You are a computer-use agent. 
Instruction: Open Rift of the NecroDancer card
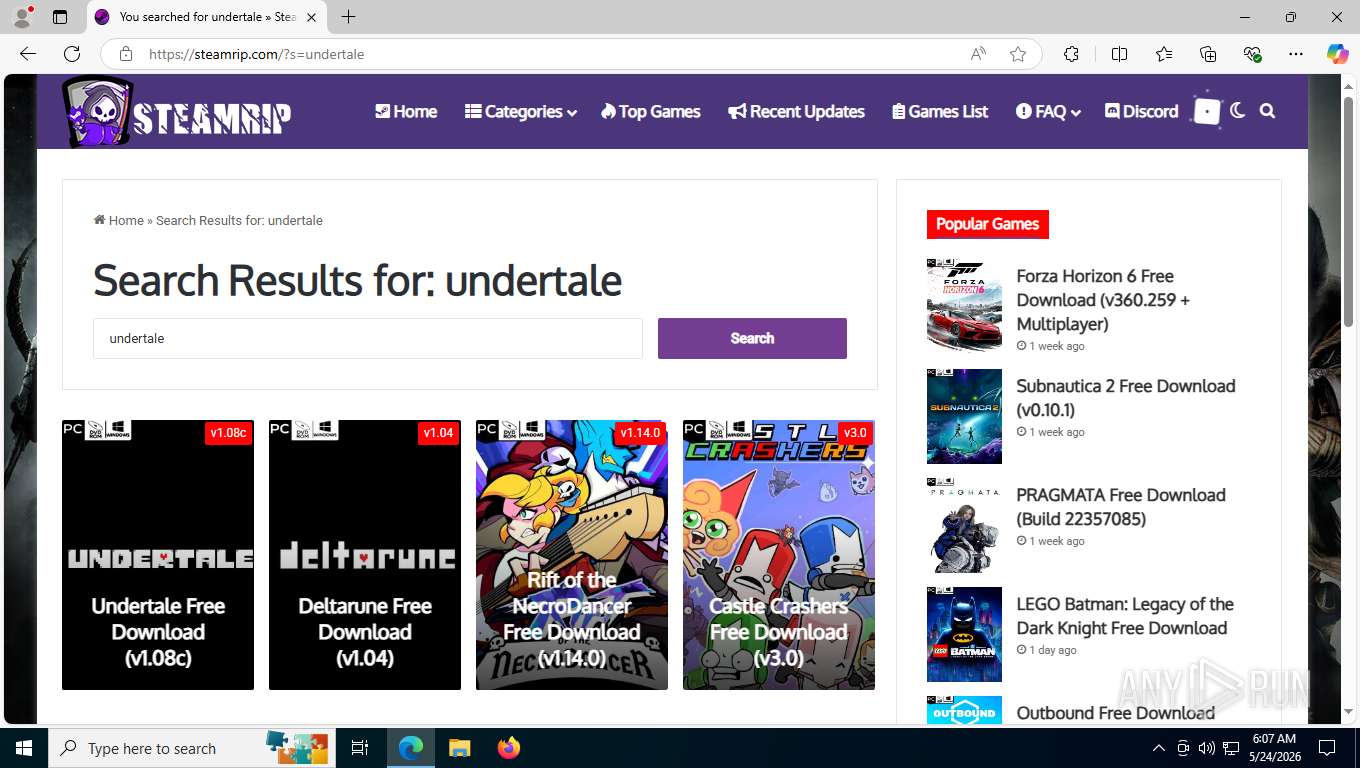point(572,555)
